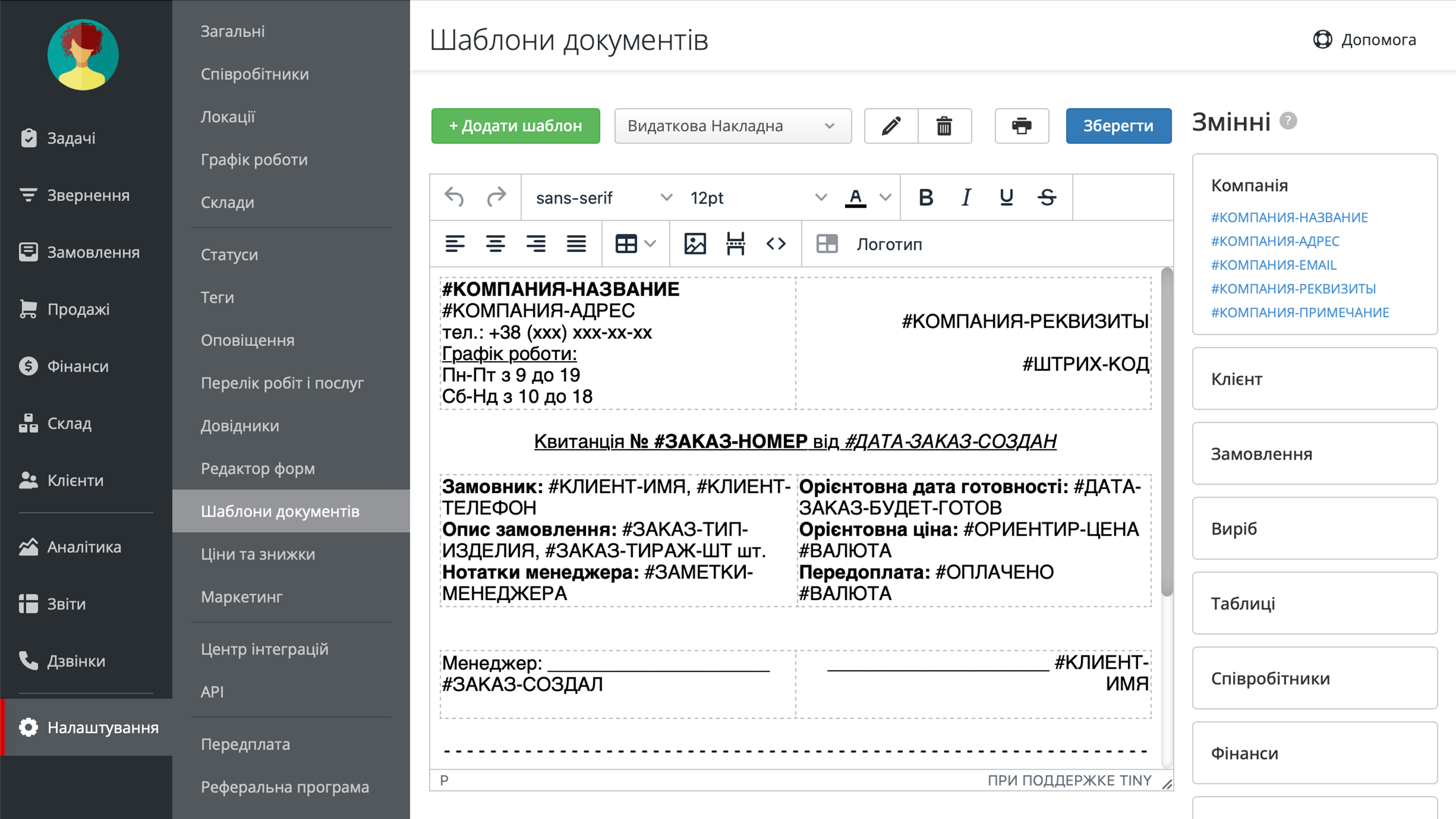
Task: Center align text
Action: [495, 244]
